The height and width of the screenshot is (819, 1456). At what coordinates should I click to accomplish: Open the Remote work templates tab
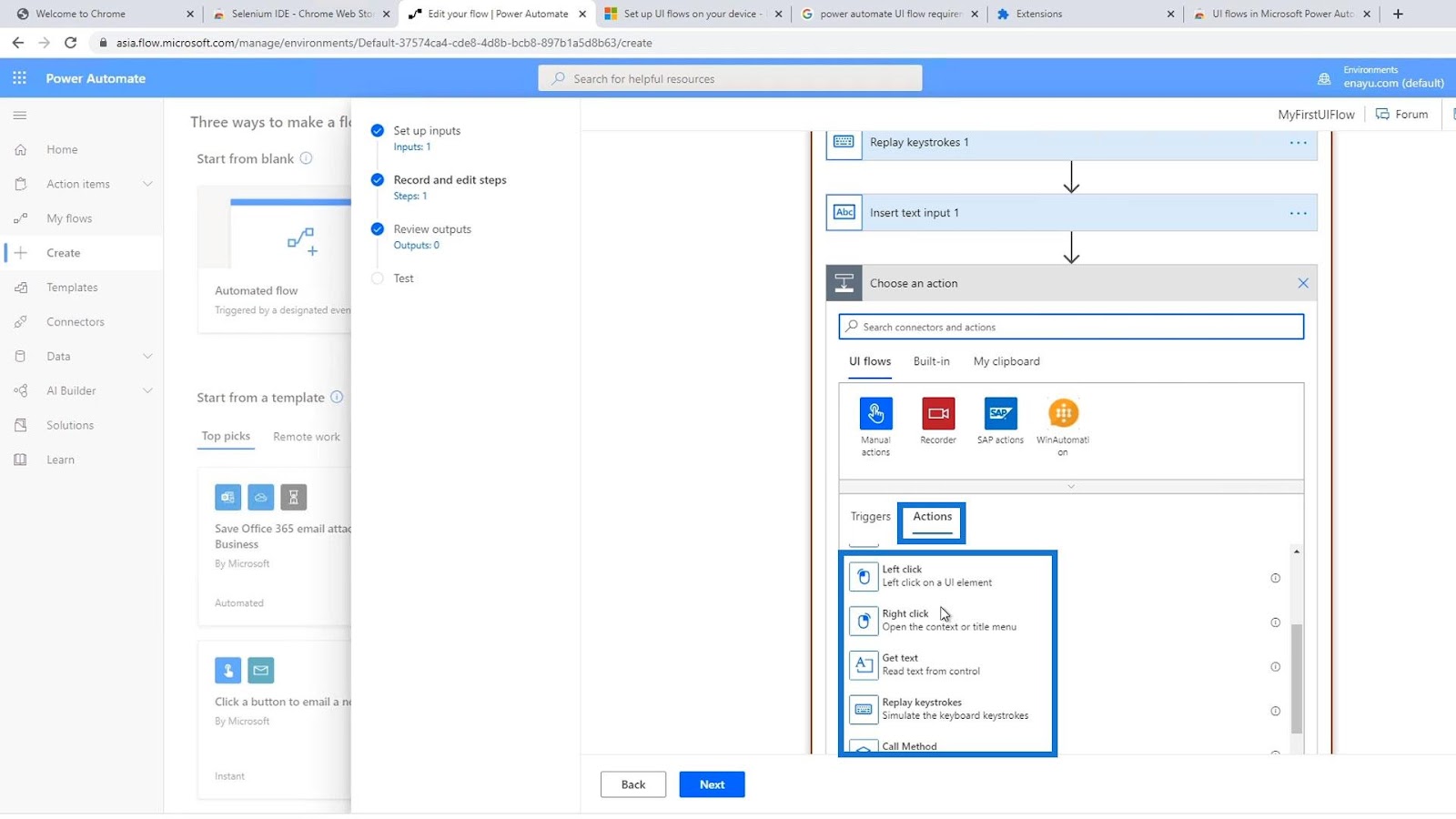tap(307, 437)
